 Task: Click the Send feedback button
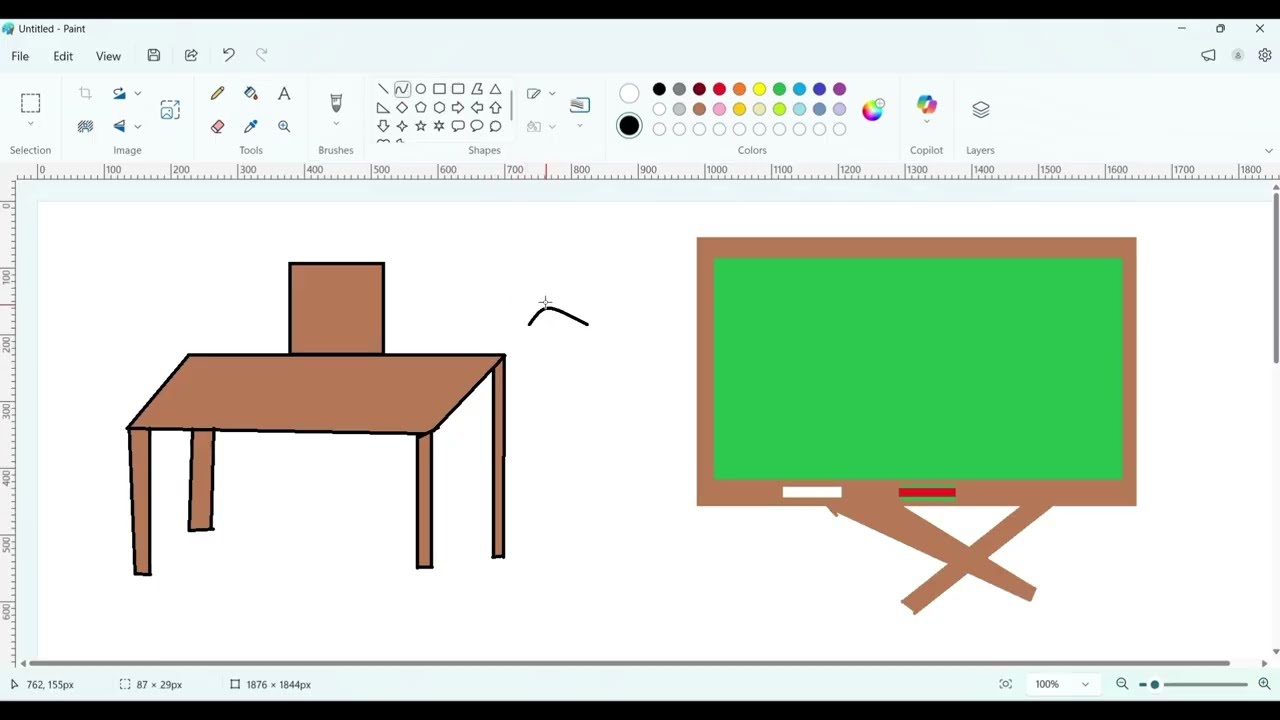point(1208,56)
